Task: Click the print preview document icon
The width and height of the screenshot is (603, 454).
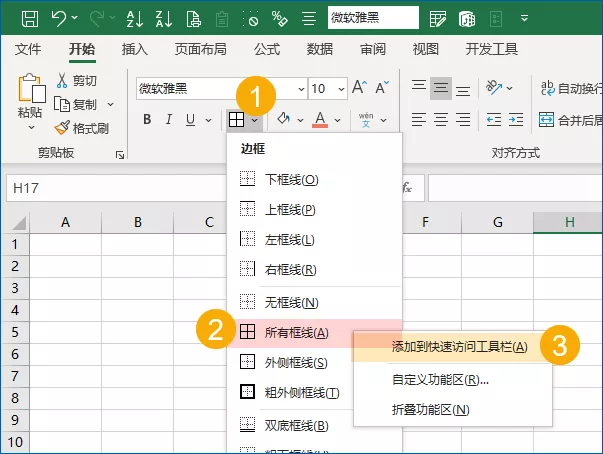Action: click(193, 19)
